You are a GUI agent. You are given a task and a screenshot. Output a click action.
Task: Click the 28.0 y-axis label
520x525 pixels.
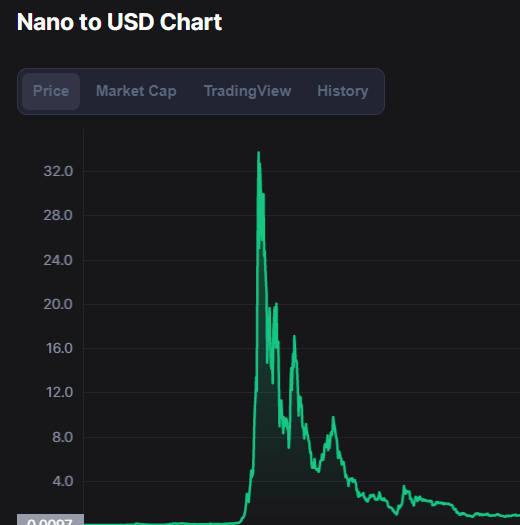tap(58, 215)
